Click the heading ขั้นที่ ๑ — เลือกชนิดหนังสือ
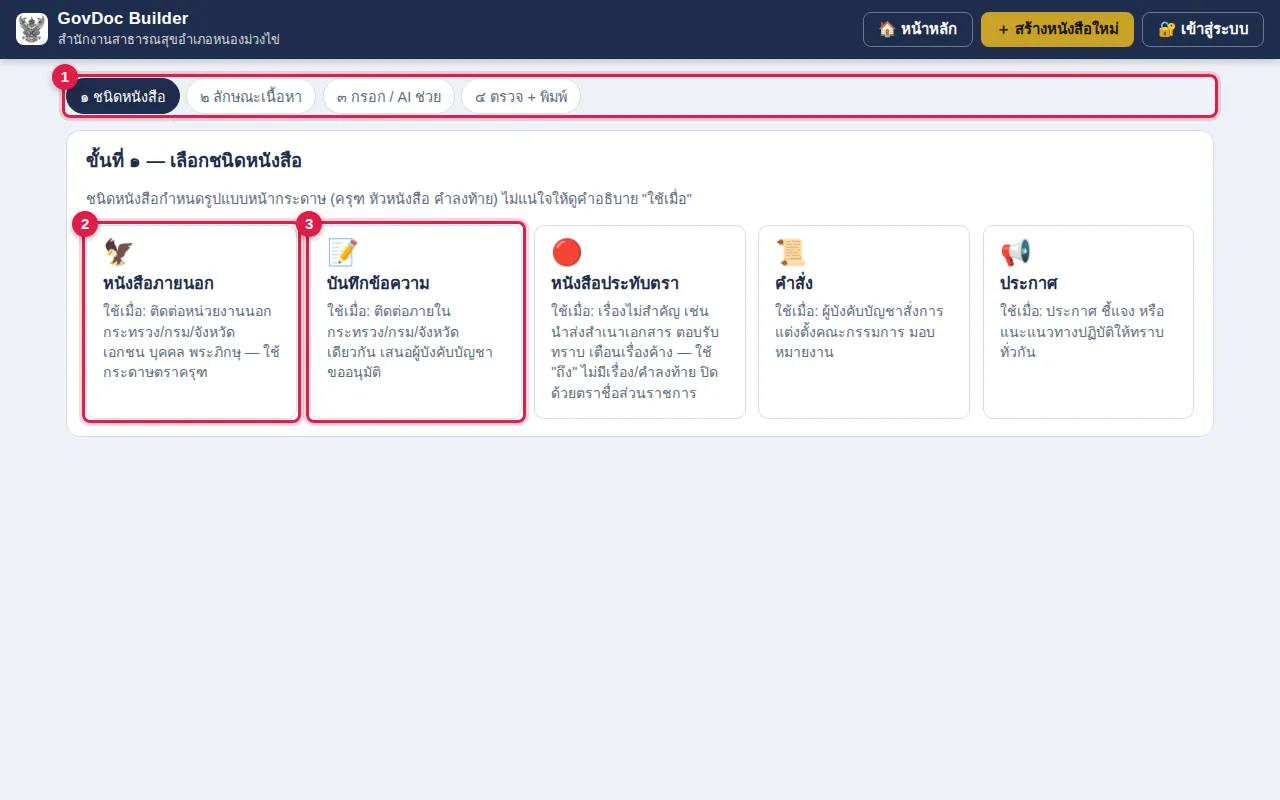Image resolution: width=1280 pixels, height=800 pixels. 194,160
